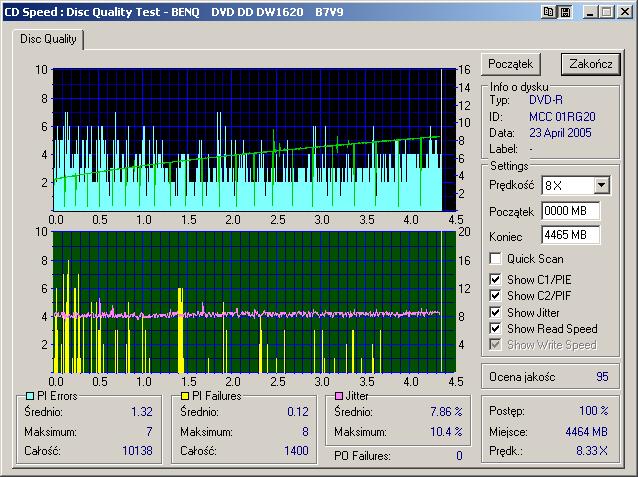Viewport: 638px width, 477px height.
Task: Click the disc ID value MCC 01RG20
Action: [x=562, y=117]
